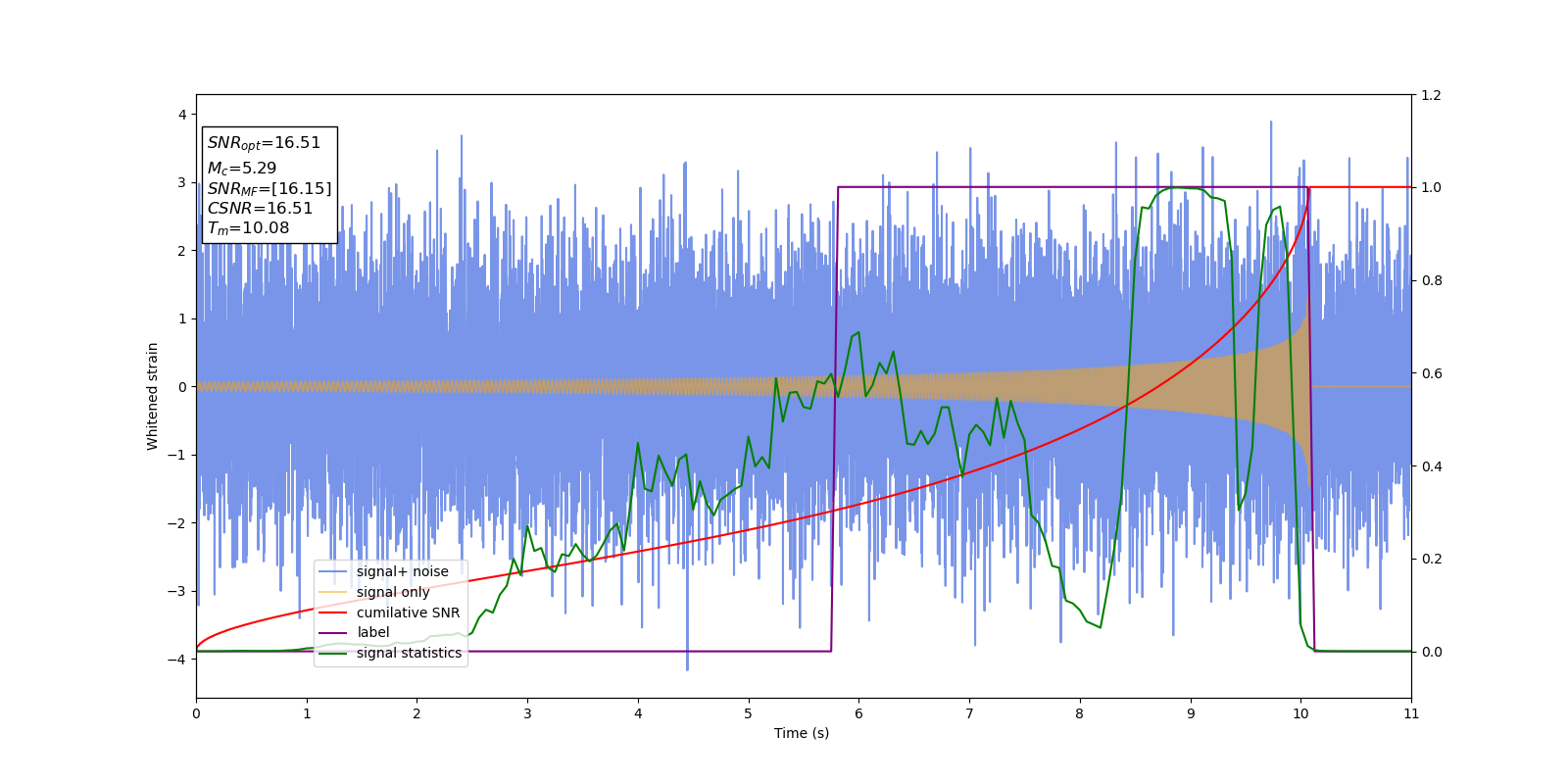Click the right y-axis tick label 1.2
The height and width of the screenshot is (784, 1568).
1431,95
